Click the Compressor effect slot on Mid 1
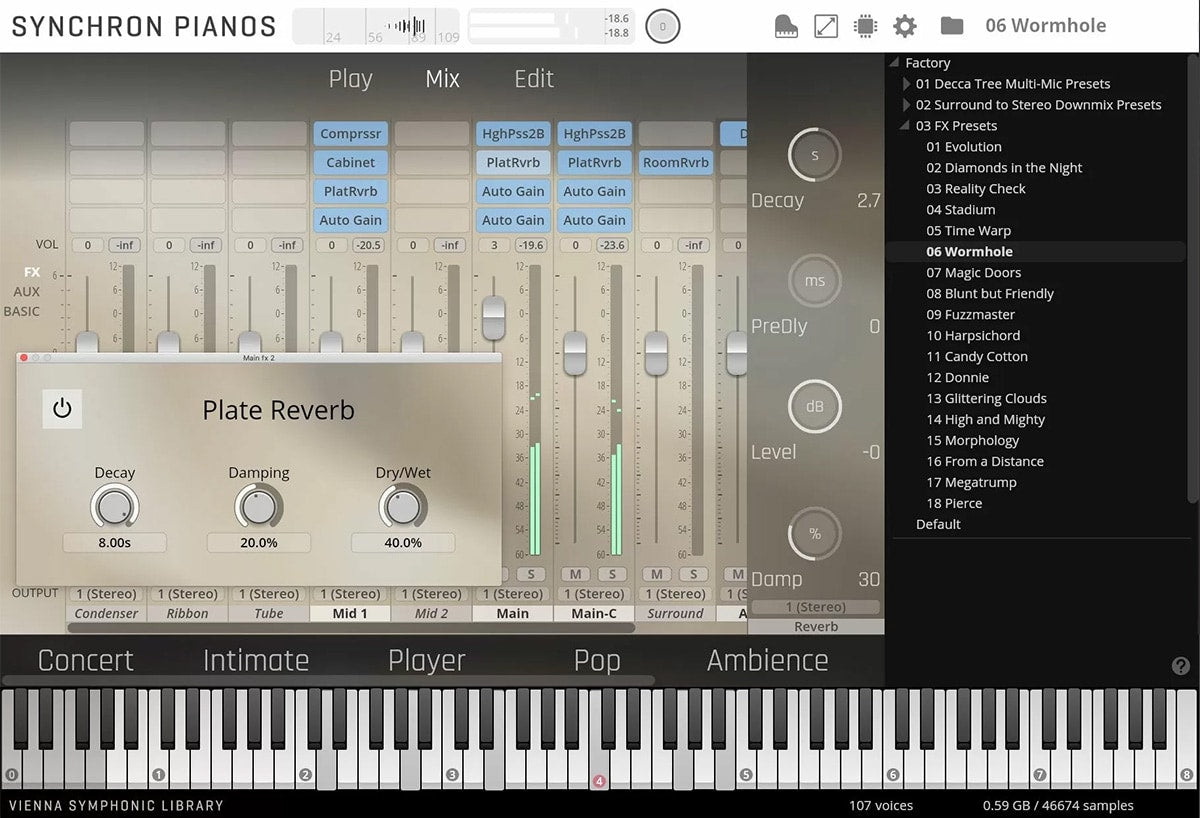The height and width of the screenshot is (818, 1200). pos(350,133)
